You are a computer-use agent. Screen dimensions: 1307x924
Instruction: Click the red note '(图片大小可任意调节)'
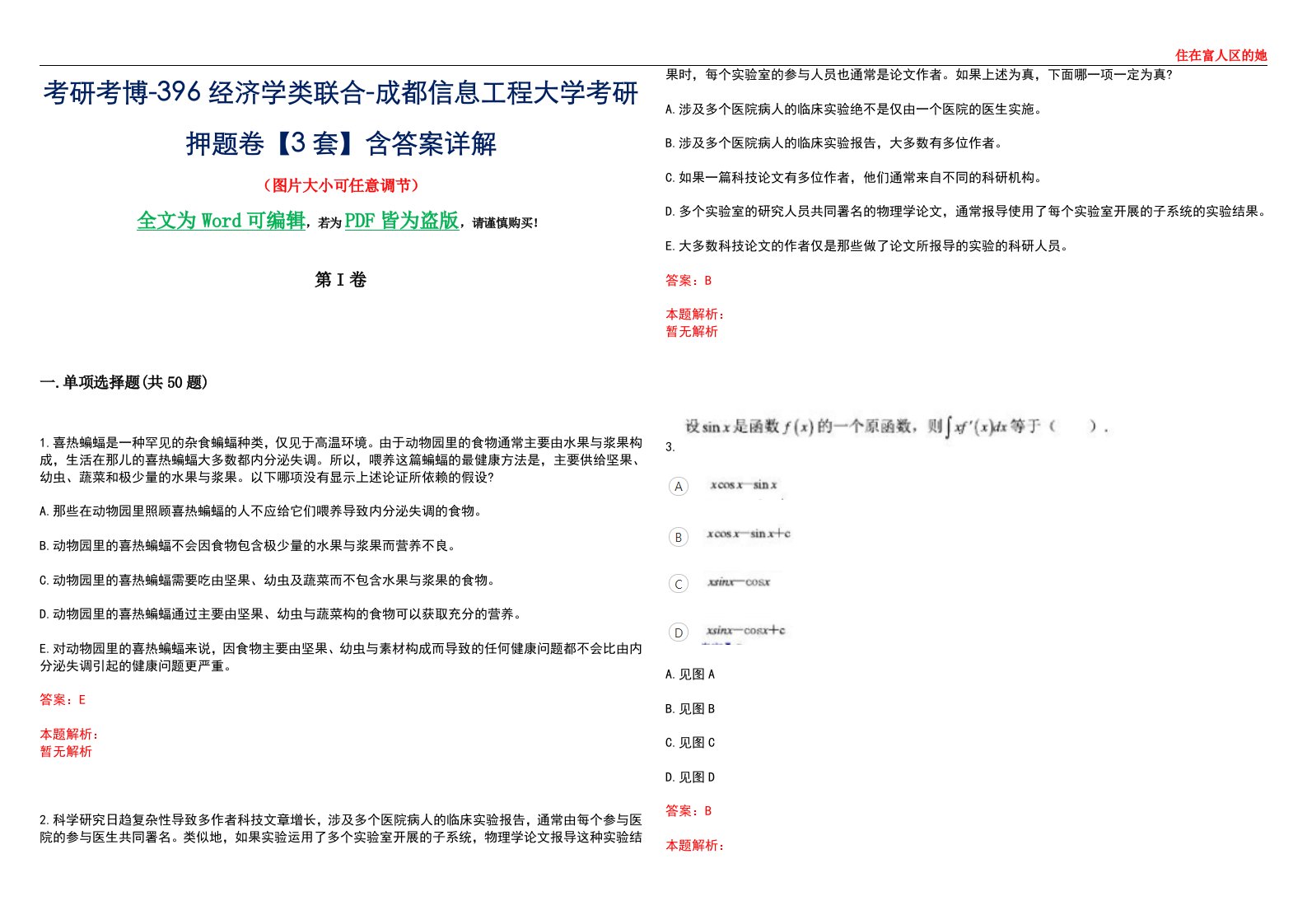tap(341, 185)
